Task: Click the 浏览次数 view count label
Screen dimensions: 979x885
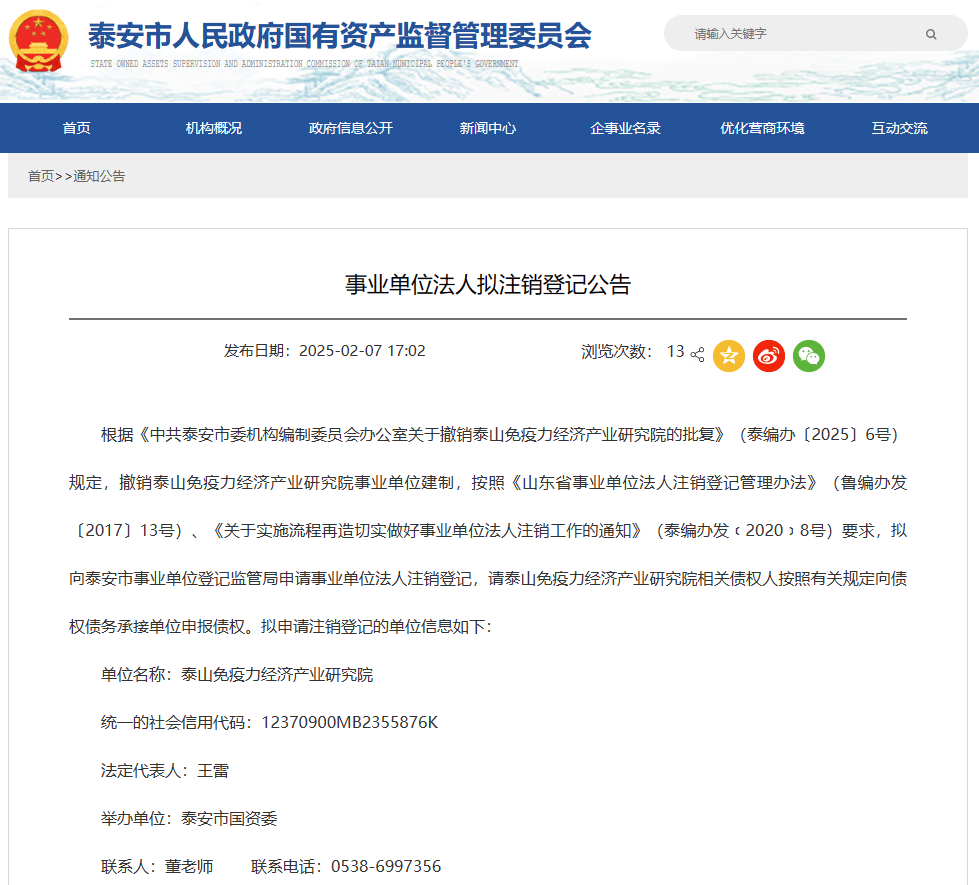Action: pos(616,352)
